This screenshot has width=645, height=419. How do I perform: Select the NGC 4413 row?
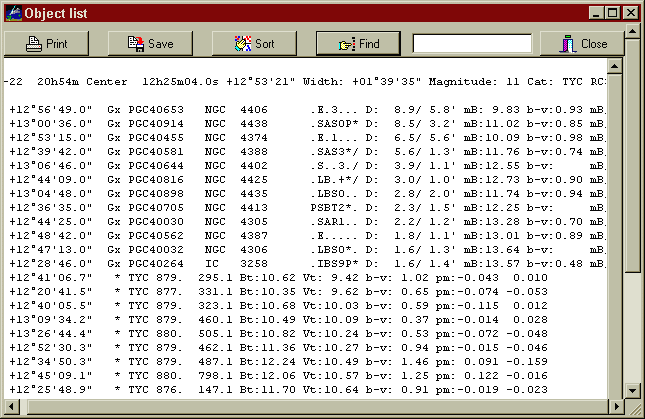[x=306, y=208]
